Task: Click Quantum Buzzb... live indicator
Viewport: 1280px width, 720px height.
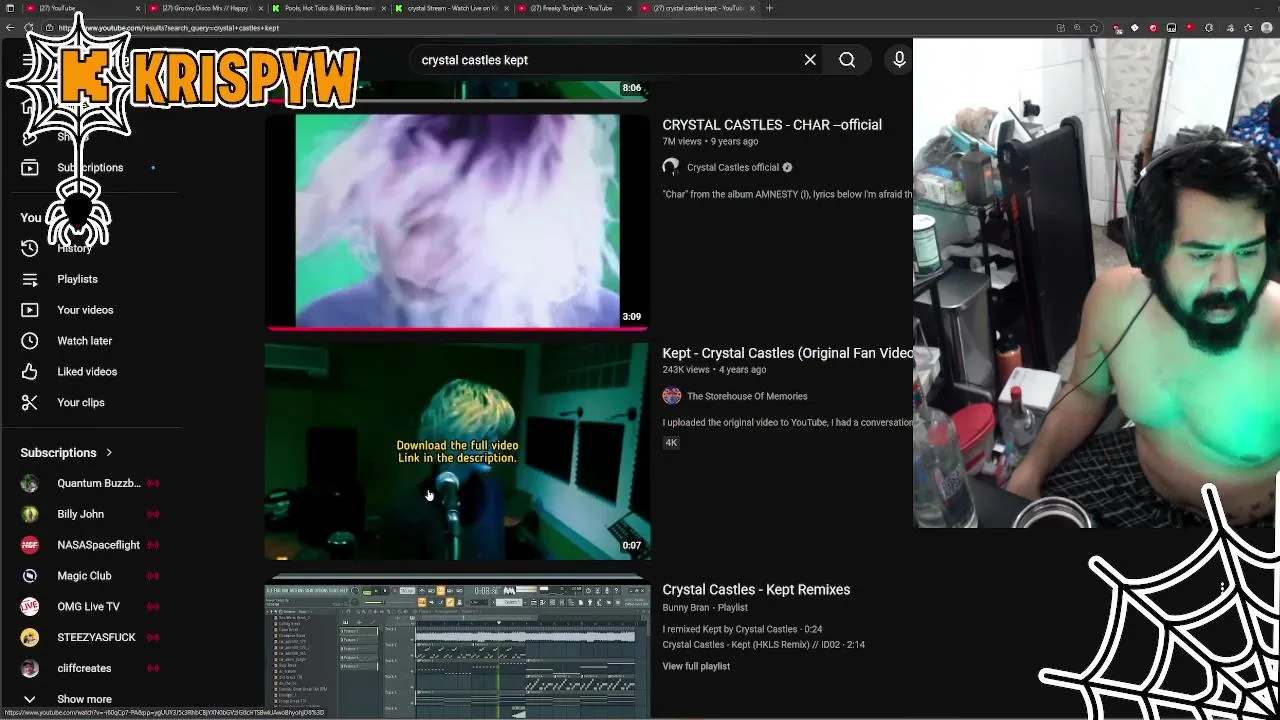Action: pyautogui.click(x=153, y=484)
